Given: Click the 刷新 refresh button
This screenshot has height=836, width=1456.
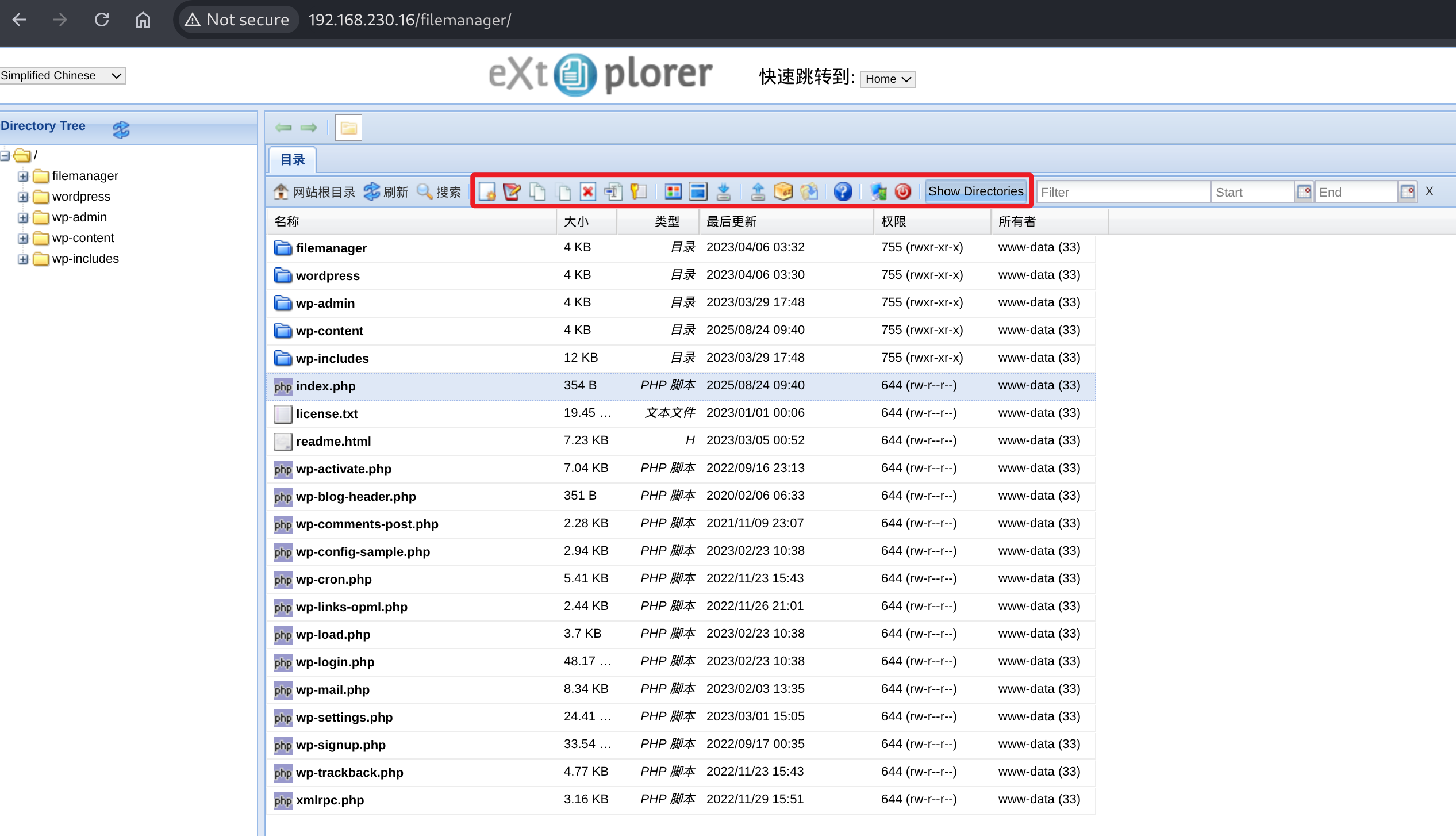Looking at the screenshot, I should [x=386, y=191].
